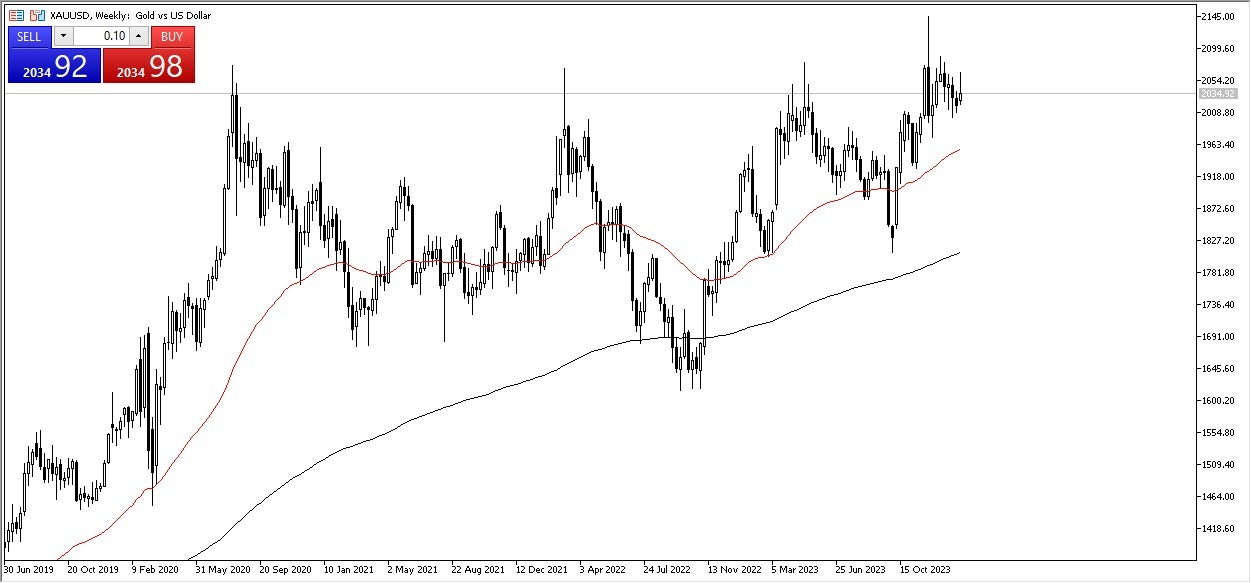The width and height of the screenshot is (1251, 583).
Task: Open the Depth of Market icon
Action: [x=16, y=15]
